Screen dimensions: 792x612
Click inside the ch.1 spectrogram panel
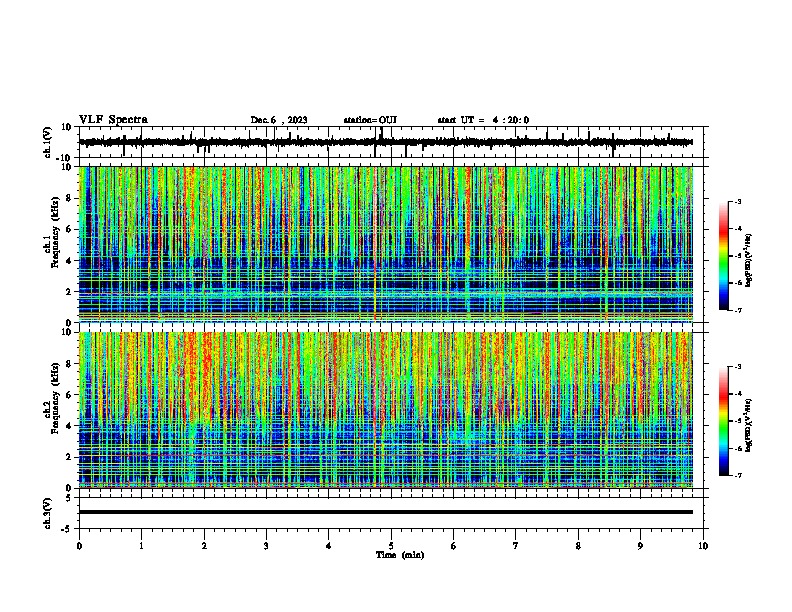point(386,244)
